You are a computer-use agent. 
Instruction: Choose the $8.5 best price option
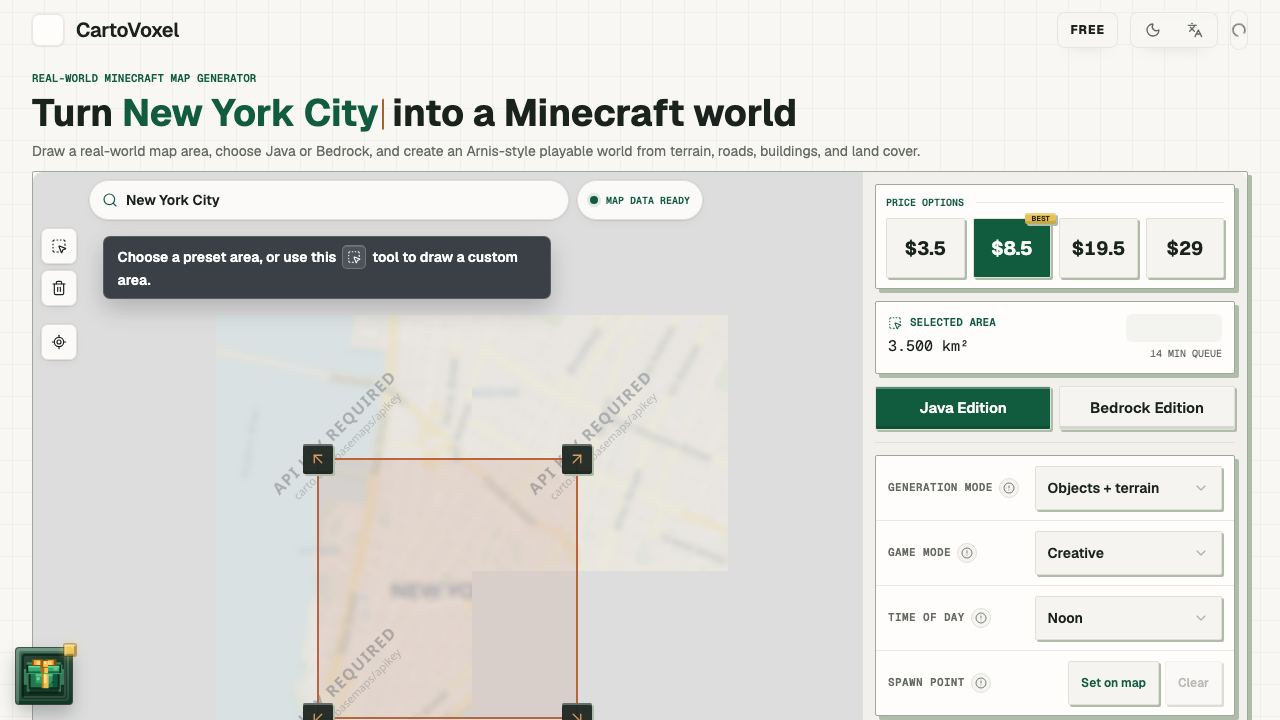coord(1012,248)
